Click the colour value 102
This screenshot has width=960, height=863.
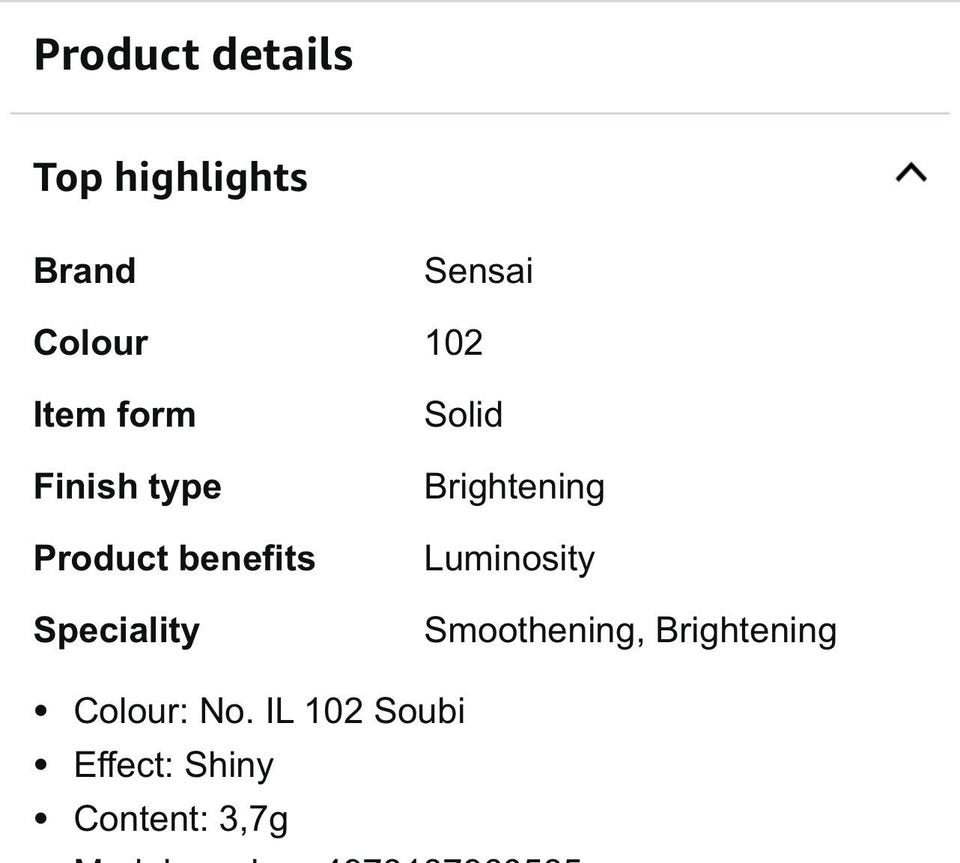tap(453, 343)
